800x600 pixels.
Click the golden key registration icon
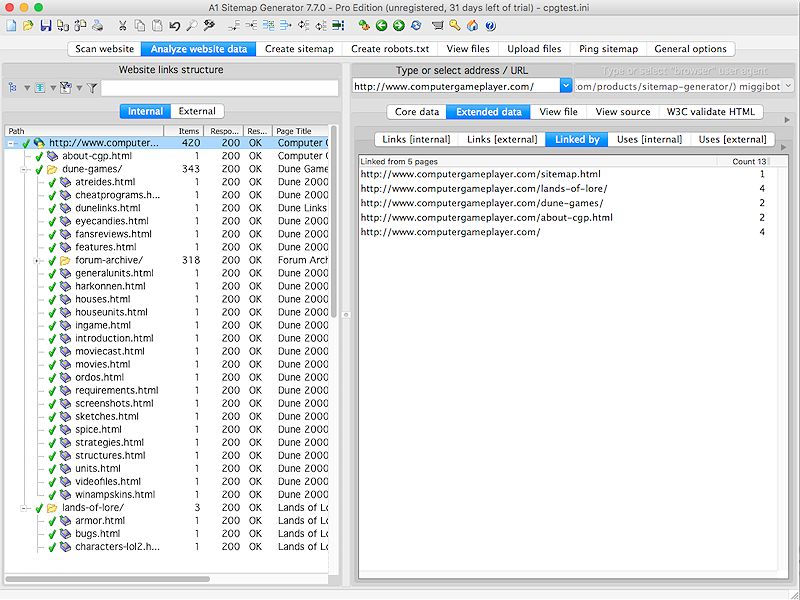tap(455, 26)
